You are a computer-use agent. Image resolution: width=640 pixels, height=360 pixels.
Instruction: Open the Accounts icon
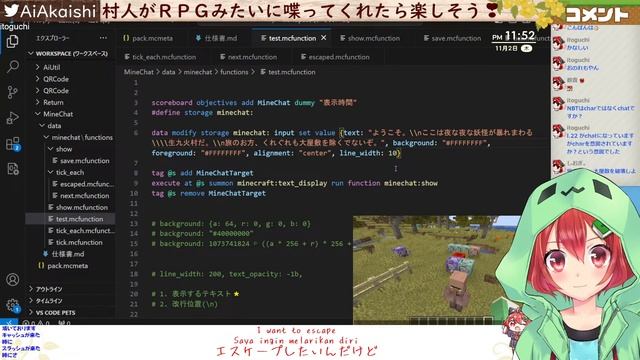[12, 280]
